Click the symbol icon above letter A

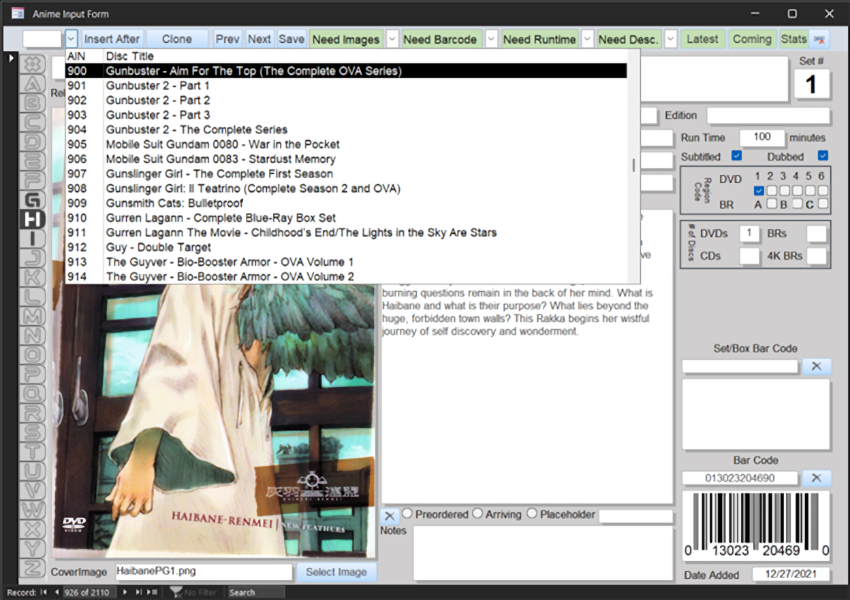coord(33,64)
